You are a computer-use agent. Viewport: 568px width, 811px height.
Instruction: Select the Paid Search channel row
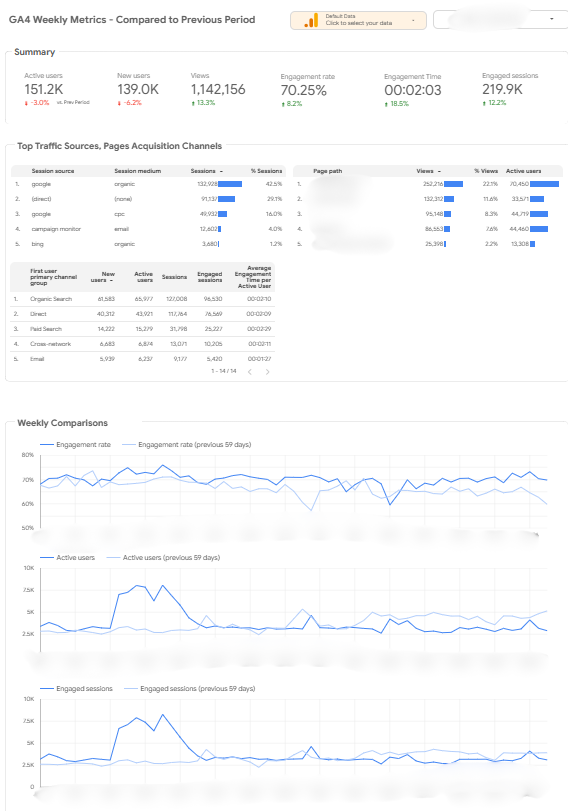pos(142,329)
